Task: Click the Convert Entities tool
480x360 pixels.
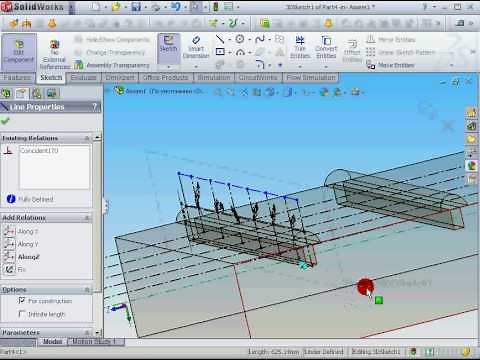Action: [x=326, y=47]
